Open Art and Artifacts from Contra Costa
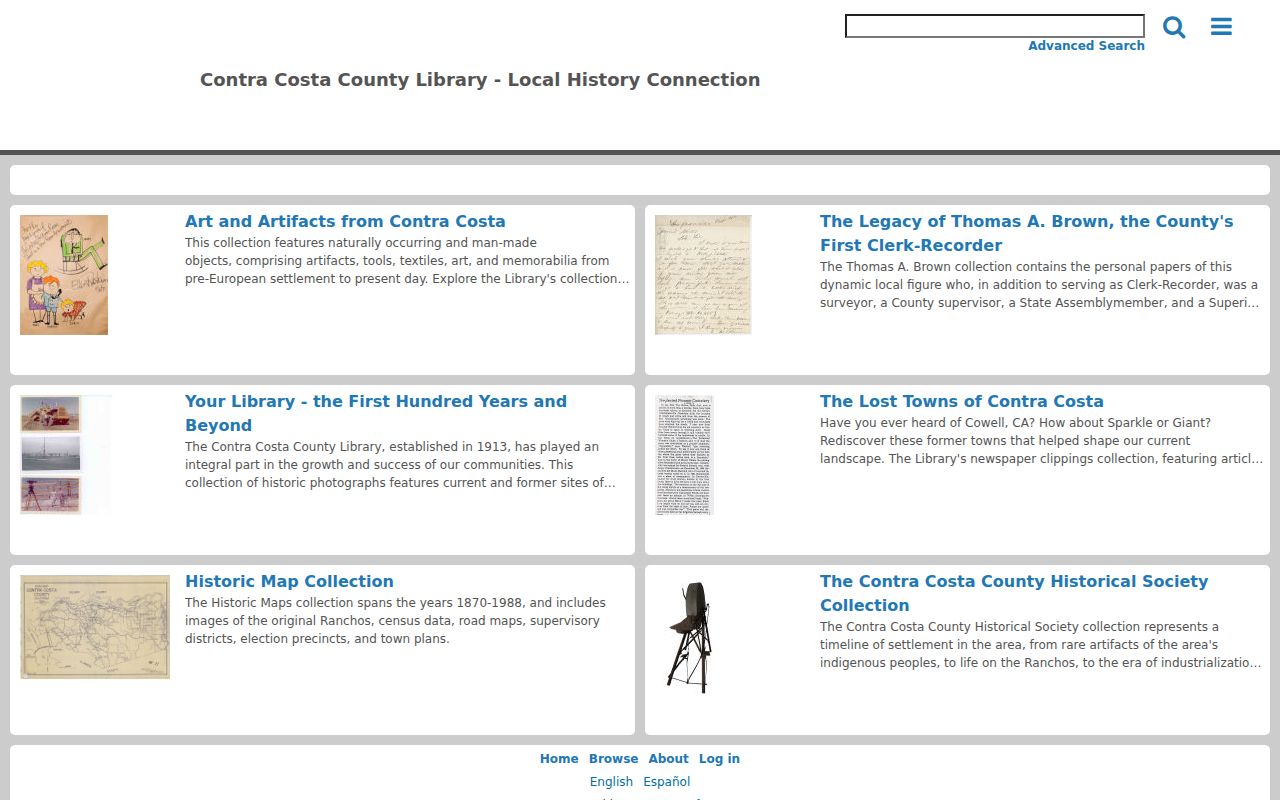 (345, 222)
